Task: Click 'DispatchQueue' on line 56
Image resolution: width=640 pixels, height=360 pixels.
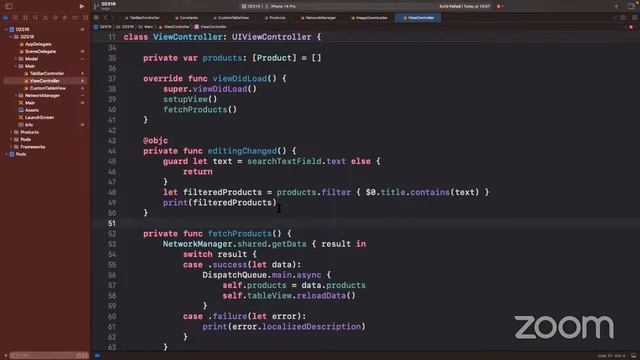Action: (x=235, y=275)
